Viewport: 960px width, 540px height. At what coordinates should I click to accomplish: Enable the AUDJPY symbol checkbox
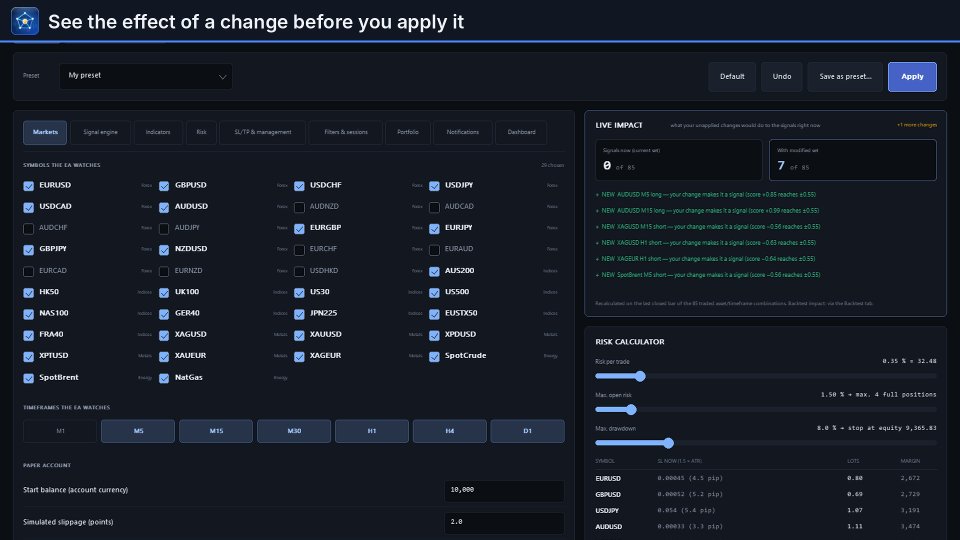tap(164, 229)
